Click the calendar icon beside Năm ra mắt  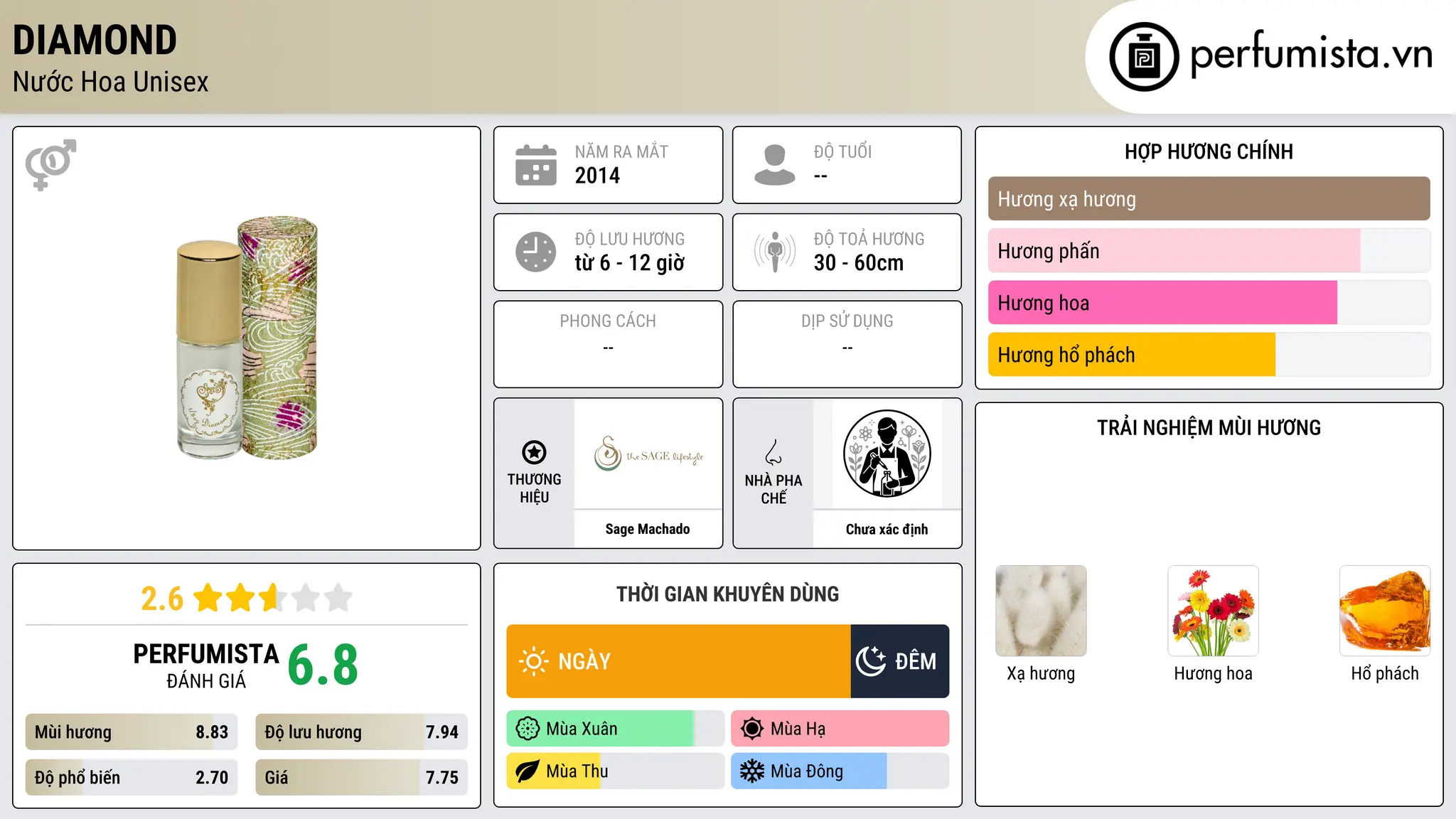tap(536, 165)
